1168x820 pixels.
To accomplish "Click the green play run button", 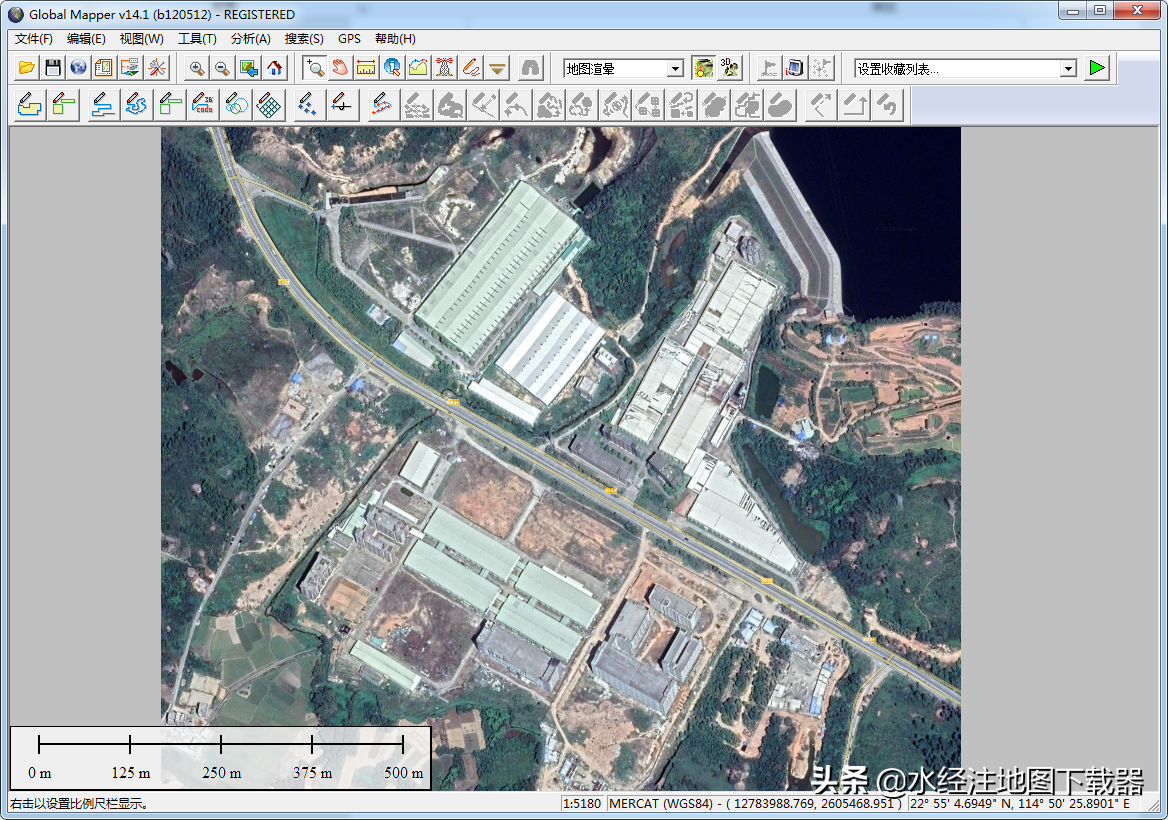I will point(1098,68).
